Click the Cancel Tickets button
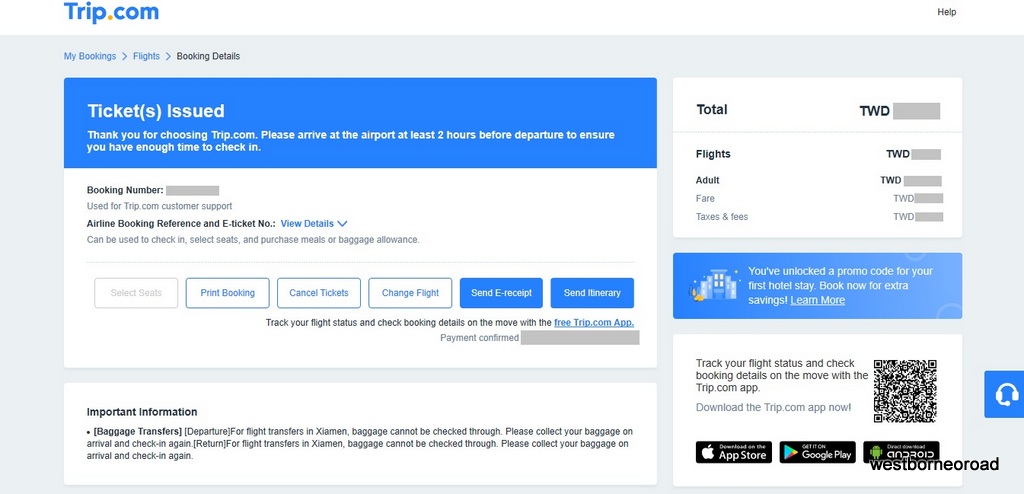Screen dimensions: 1024x494 [319, 293]
